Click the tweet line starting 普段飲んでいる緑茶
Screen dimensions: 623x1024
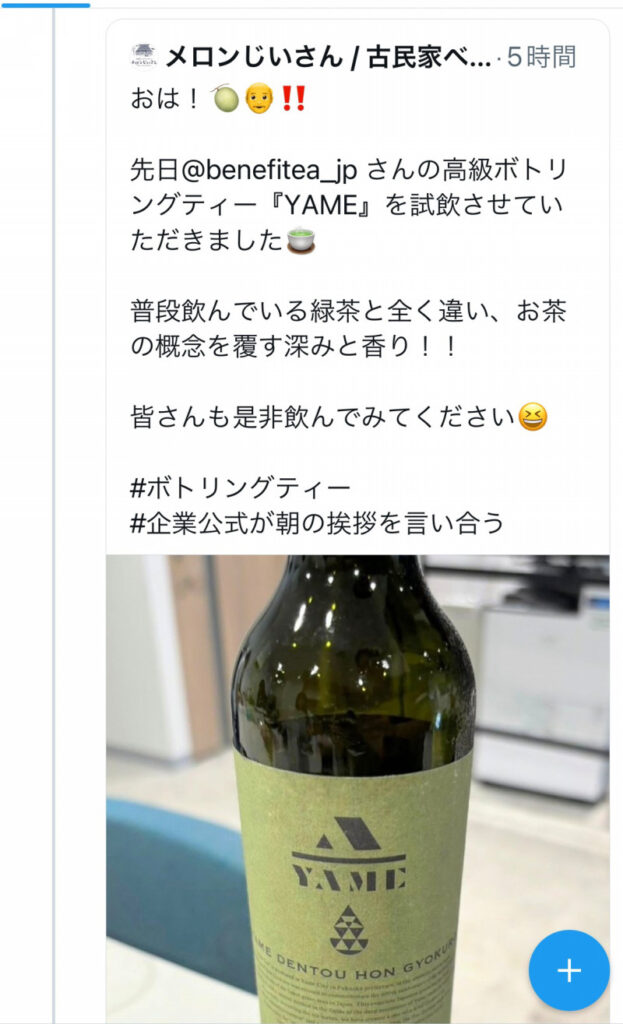[348, 311]
